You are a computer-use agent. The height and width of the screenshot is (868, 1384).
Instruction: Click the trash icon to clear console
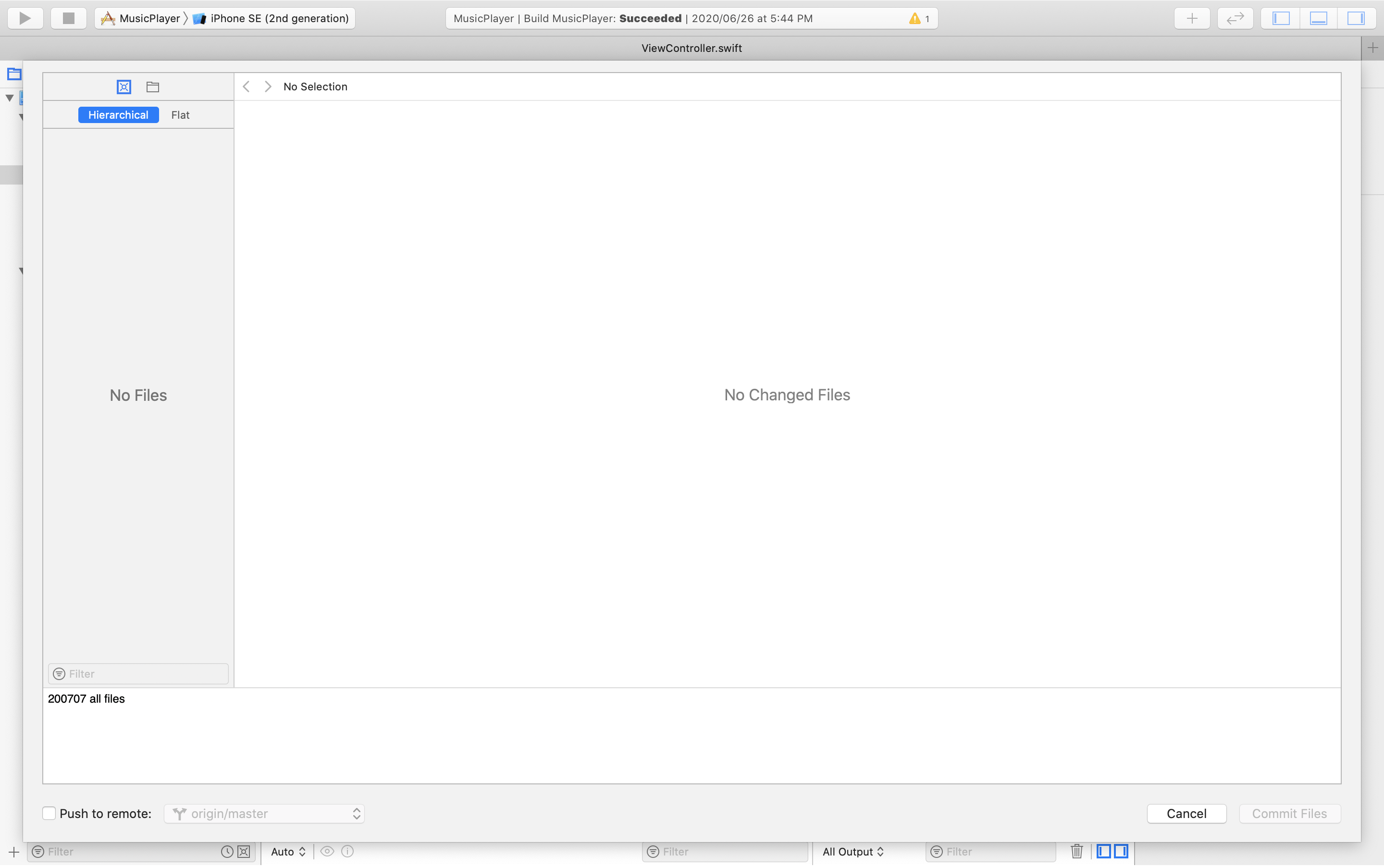[1076, 851]
